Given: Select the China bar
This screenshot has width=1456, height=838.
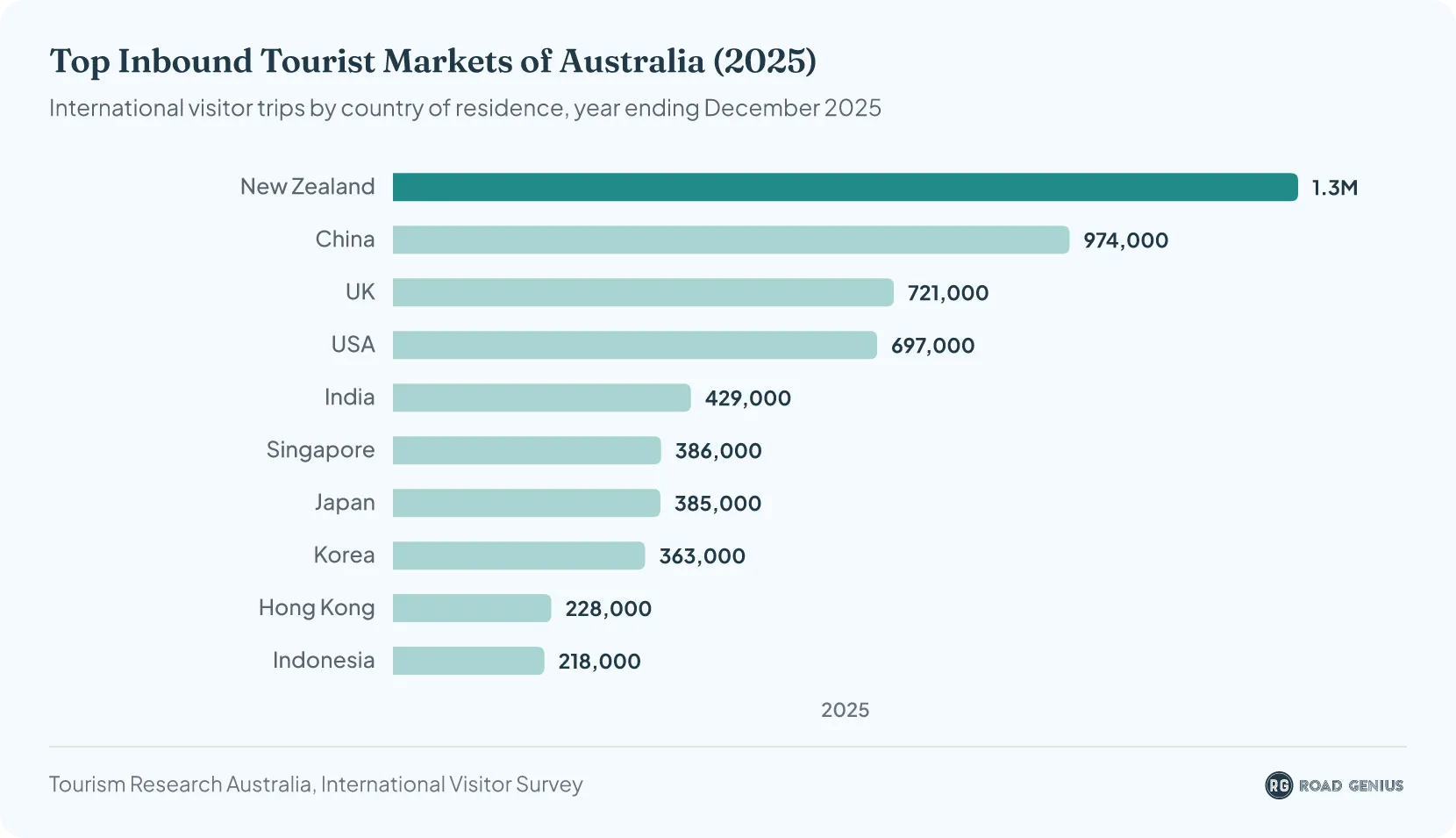Looking at the screenshot, I should pos(732,240).
